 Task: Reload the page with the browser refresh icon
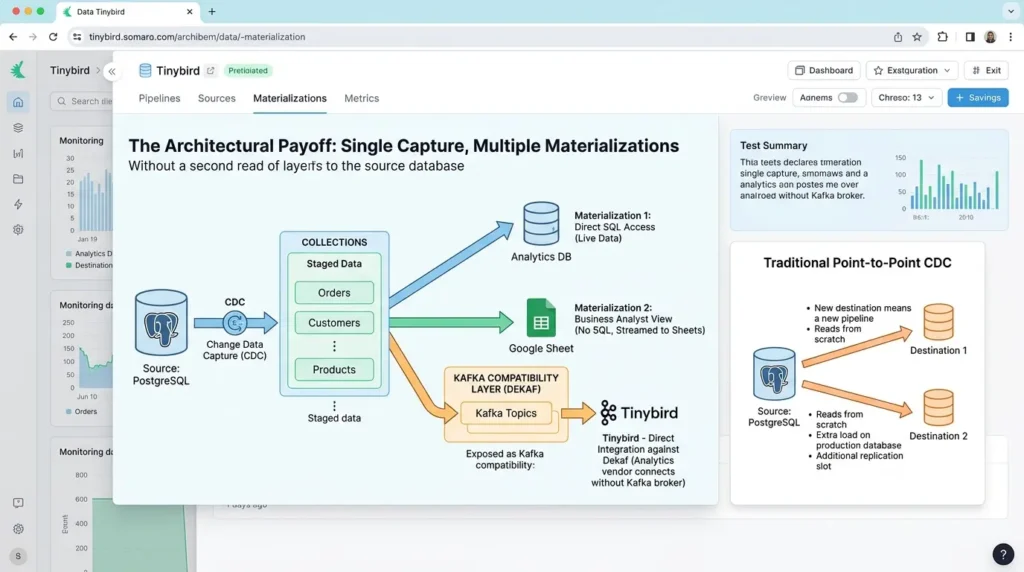point(53,37)
